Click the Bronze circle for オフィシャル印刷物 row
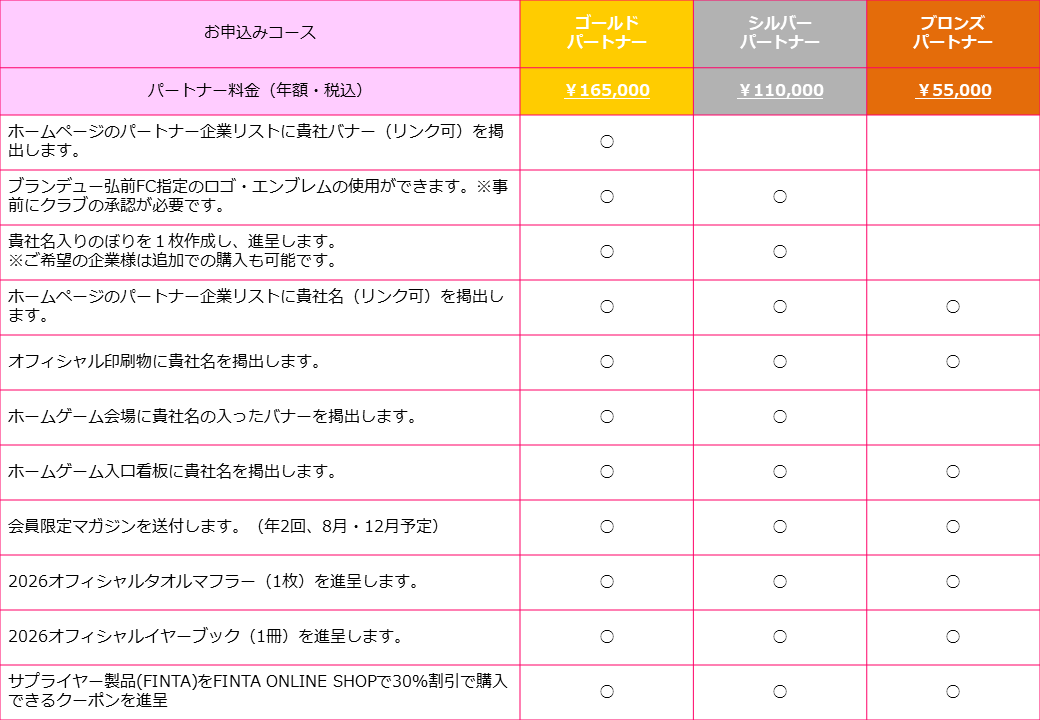1040x720 pixels. click(953, 362)
